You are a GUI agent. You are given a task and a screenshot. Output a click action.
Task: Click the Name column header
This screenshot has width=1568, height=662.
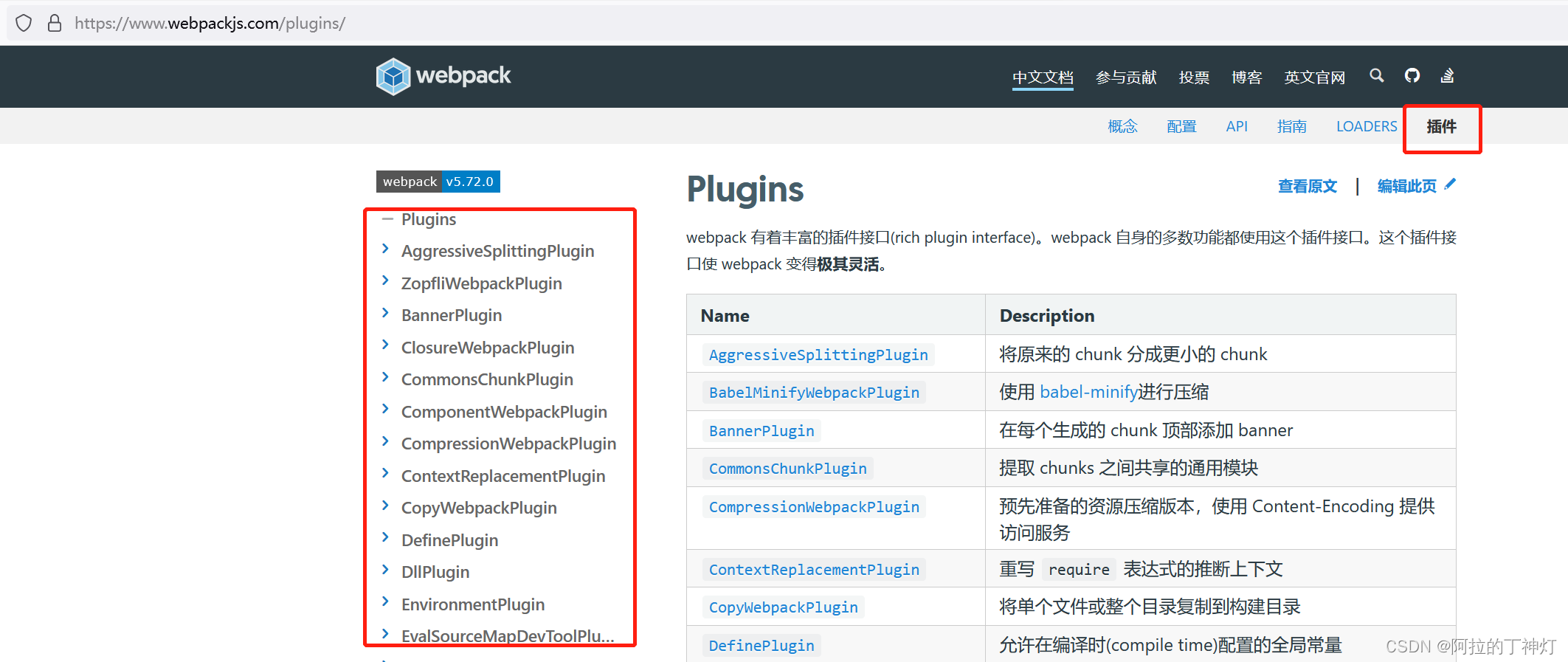[725, 316]
